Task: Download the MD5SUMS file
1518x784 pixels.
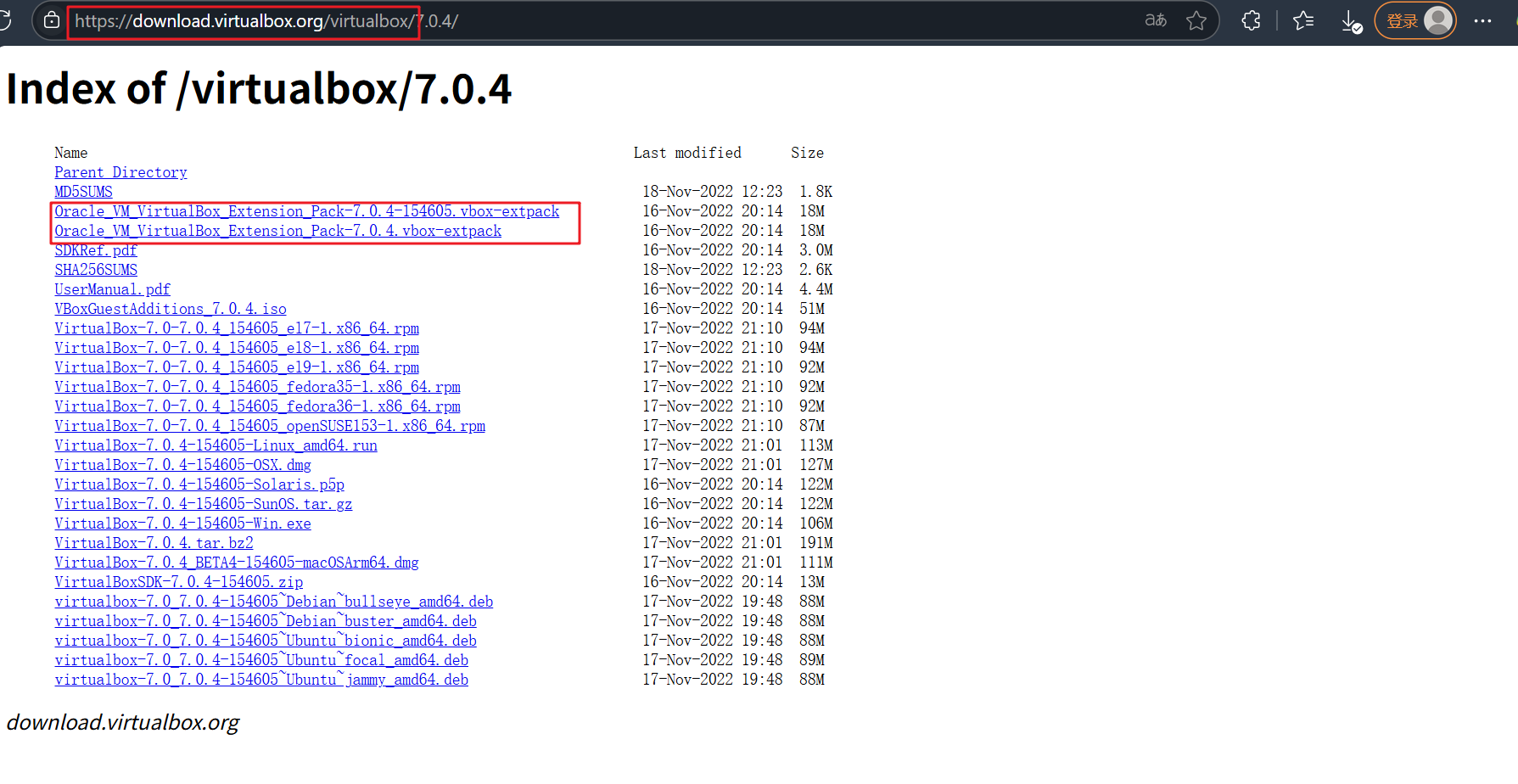Action: 83,192
